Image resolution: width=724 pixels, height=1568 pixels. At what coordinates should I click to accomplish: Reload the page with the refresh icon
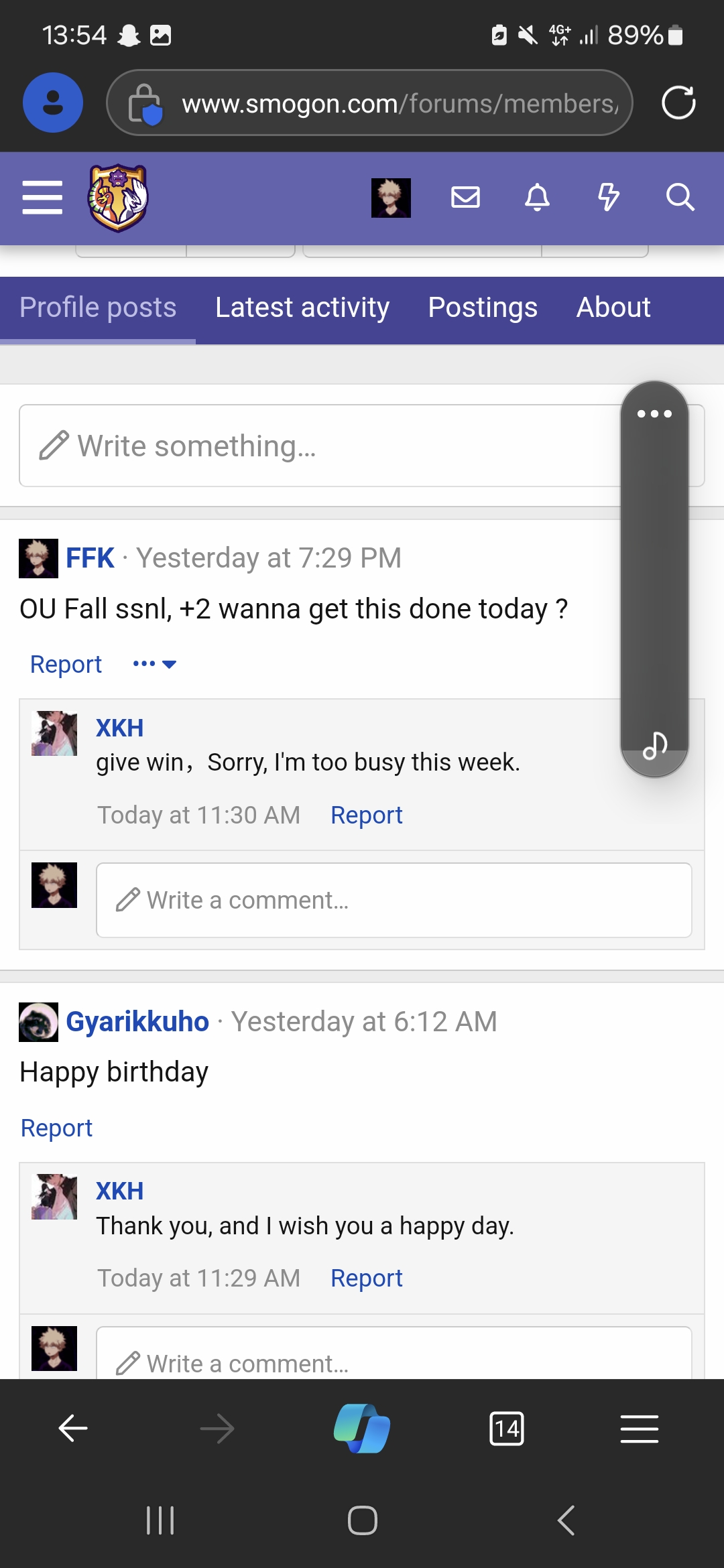(678, 103)
